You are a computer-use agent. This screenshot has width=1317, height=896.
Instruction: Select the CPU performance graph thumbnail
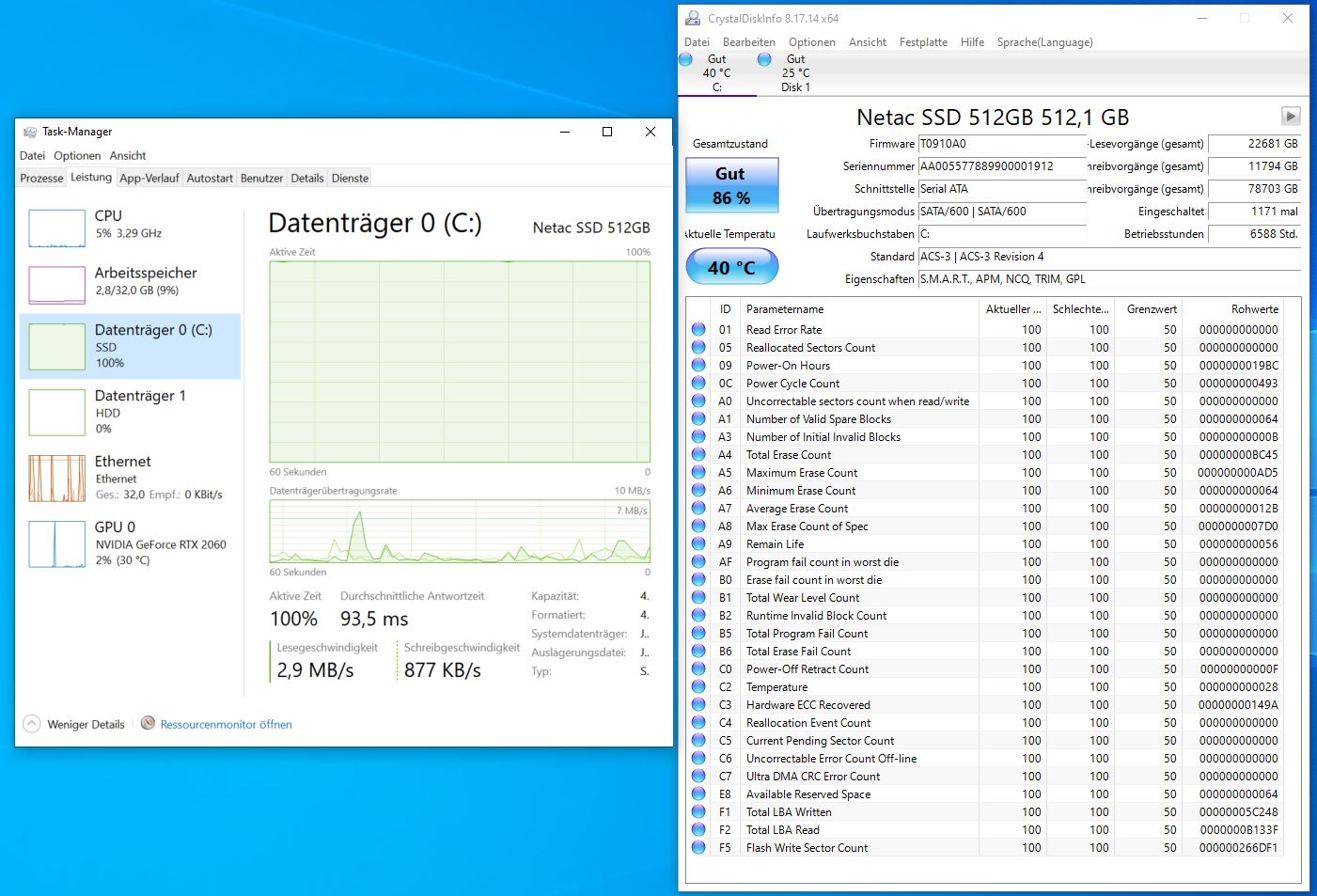pyautogui.click(x=56, y=228)
